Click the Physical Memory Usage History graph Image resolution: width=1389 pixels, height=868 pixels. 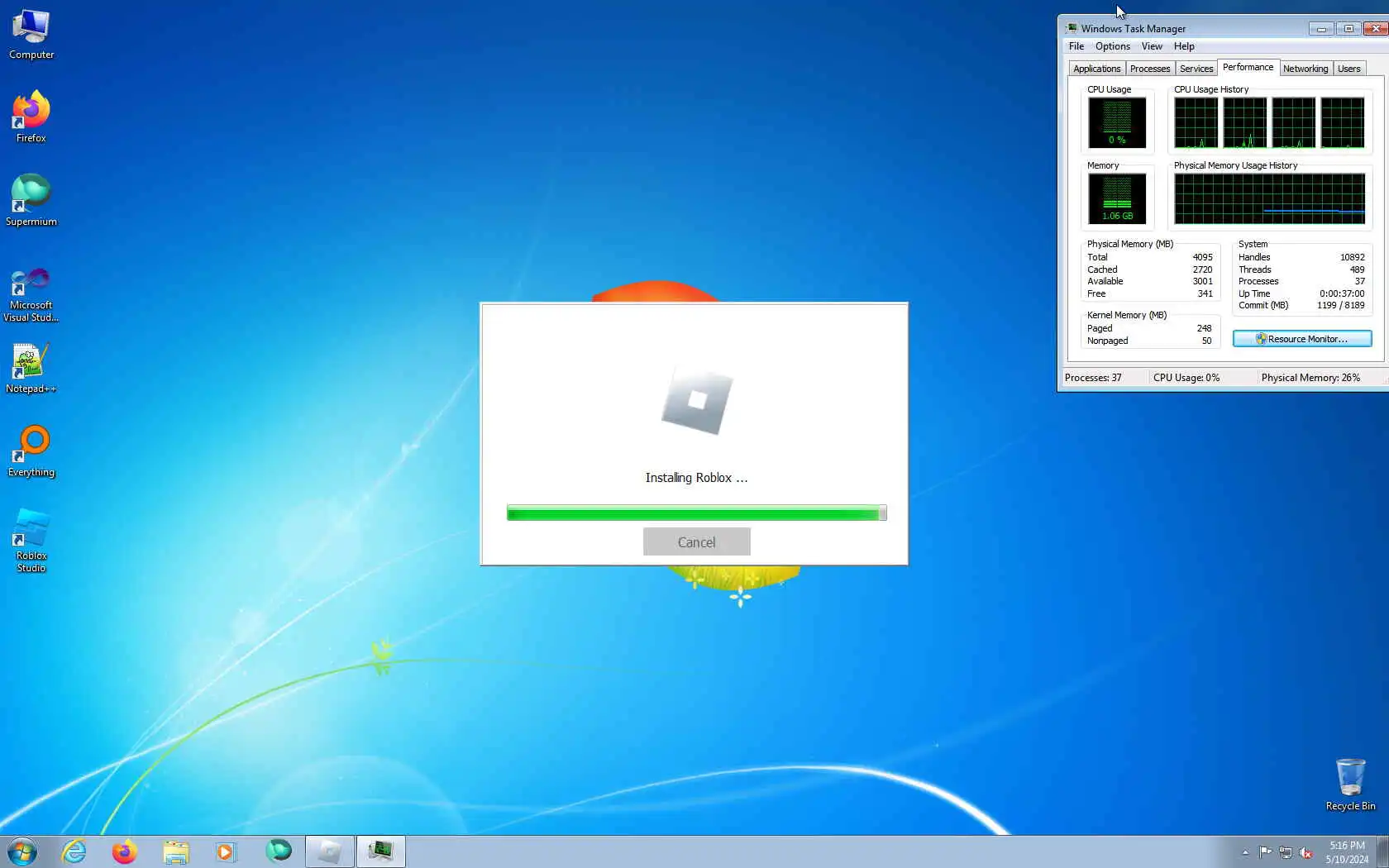pyautogui.click(x=1270, y=198)
